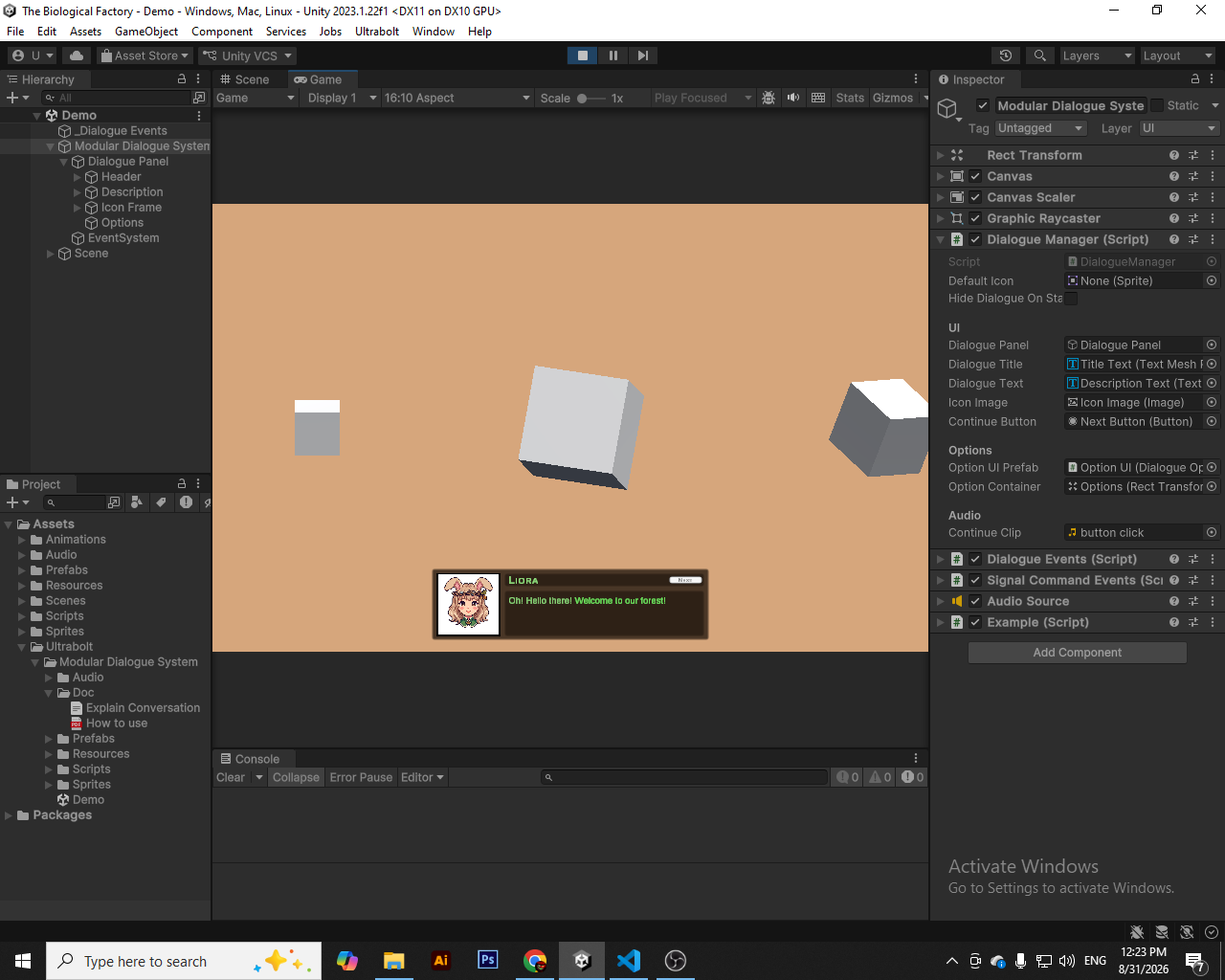Click the Add Component button
1225x980 pixels.
(x=1078, y=653)
